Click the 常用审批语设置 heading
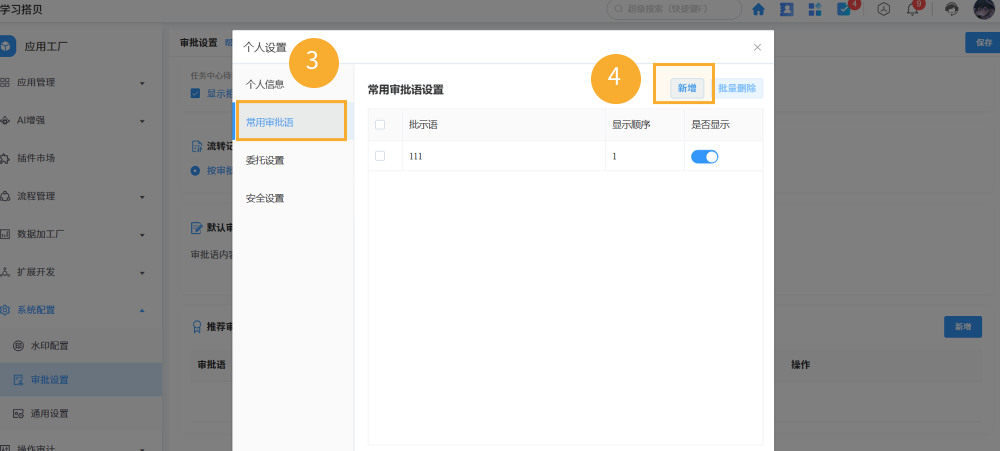 (406, 90)
